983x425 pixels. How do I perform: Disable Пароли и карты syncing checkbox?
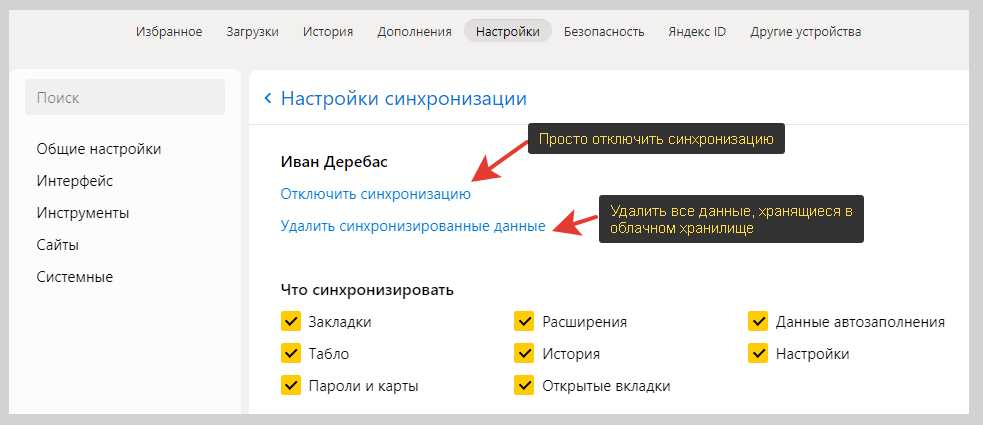[x=291, y=385]
